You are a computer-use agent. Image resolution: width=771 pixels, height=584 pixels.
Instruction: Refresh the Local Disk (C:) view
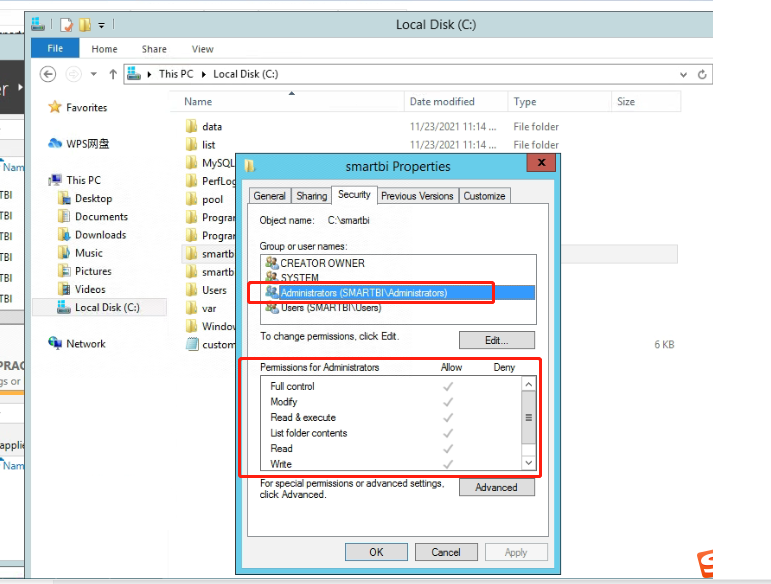coord(702,74)
